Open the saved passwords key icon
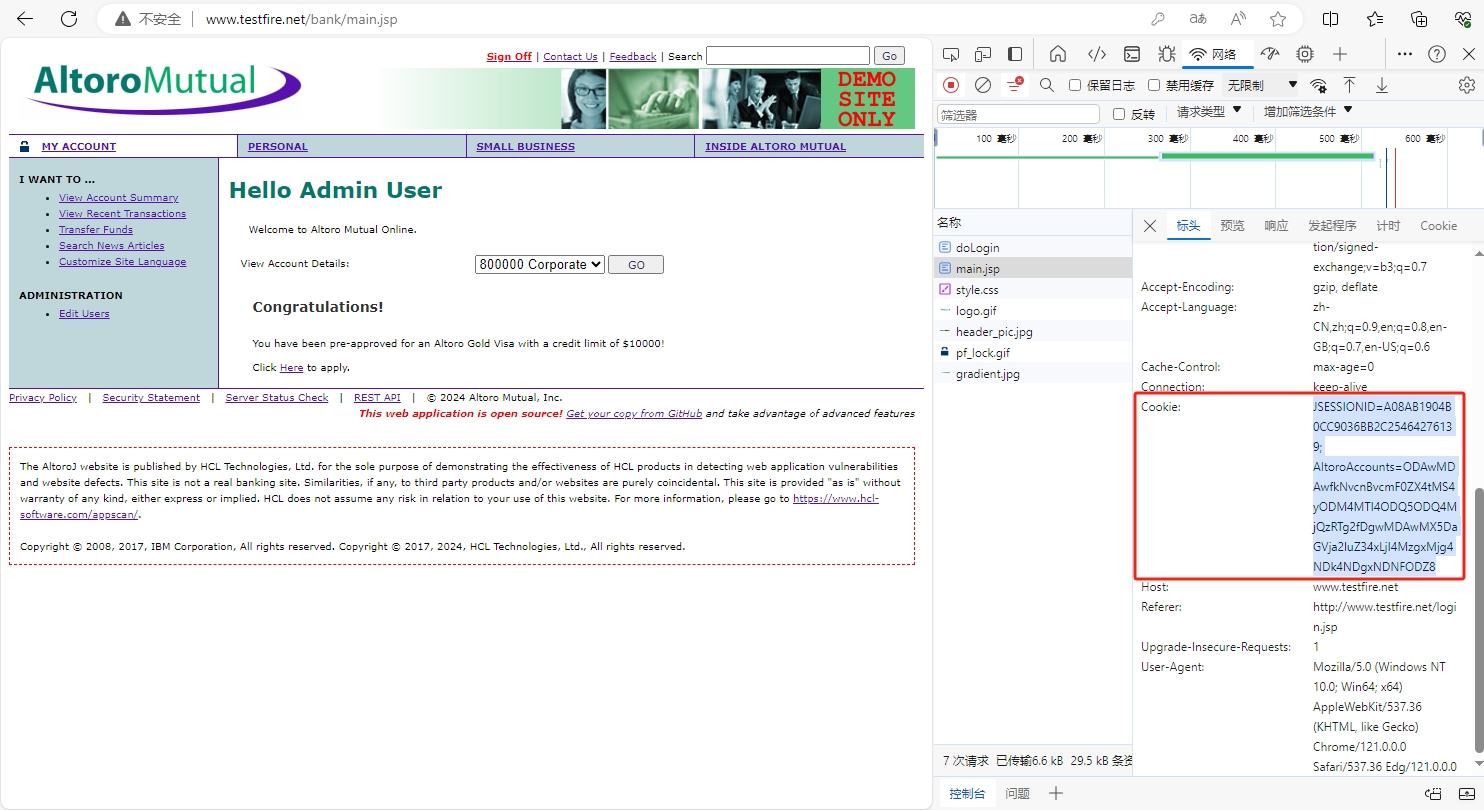 click(x=1158, y=19)
